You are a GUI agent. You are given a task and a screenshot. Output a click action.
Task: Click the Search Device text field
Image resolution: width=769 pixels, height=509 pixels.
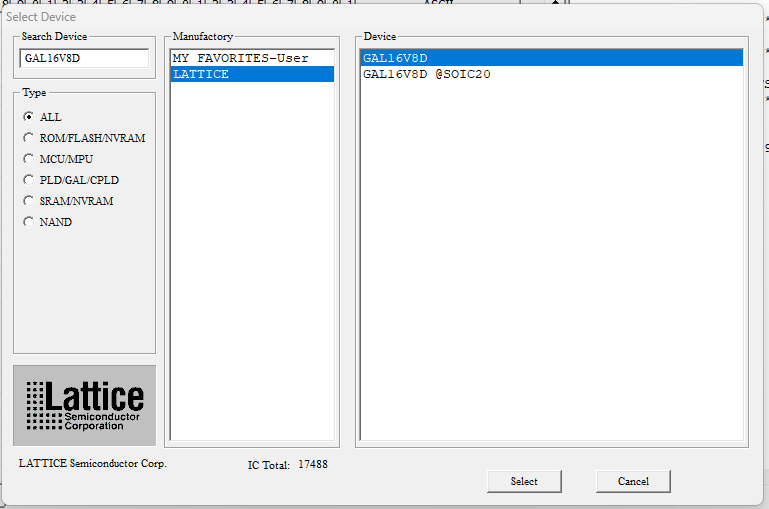click(x=84, y=58)
